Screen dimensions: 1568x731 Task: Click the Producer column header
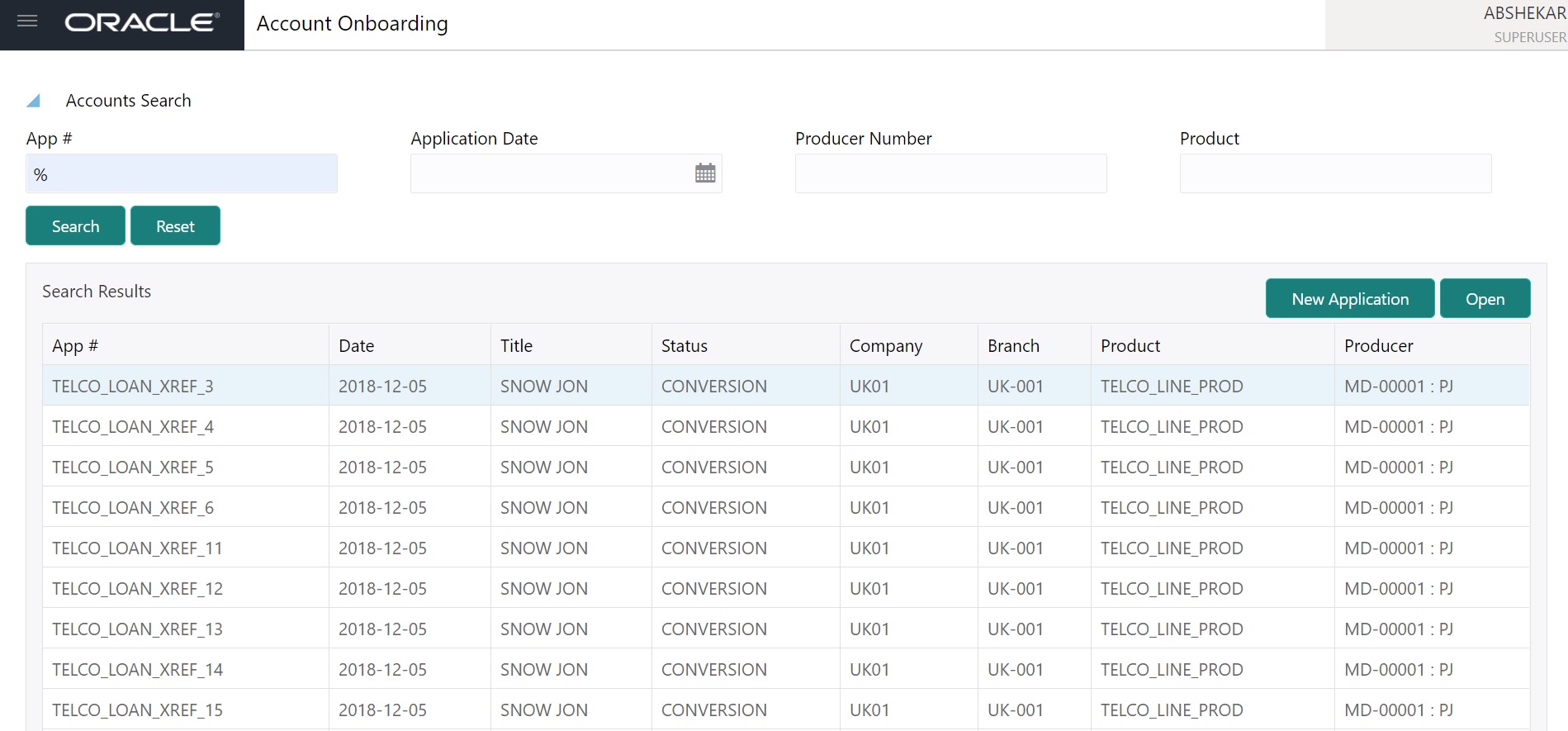1378,346
